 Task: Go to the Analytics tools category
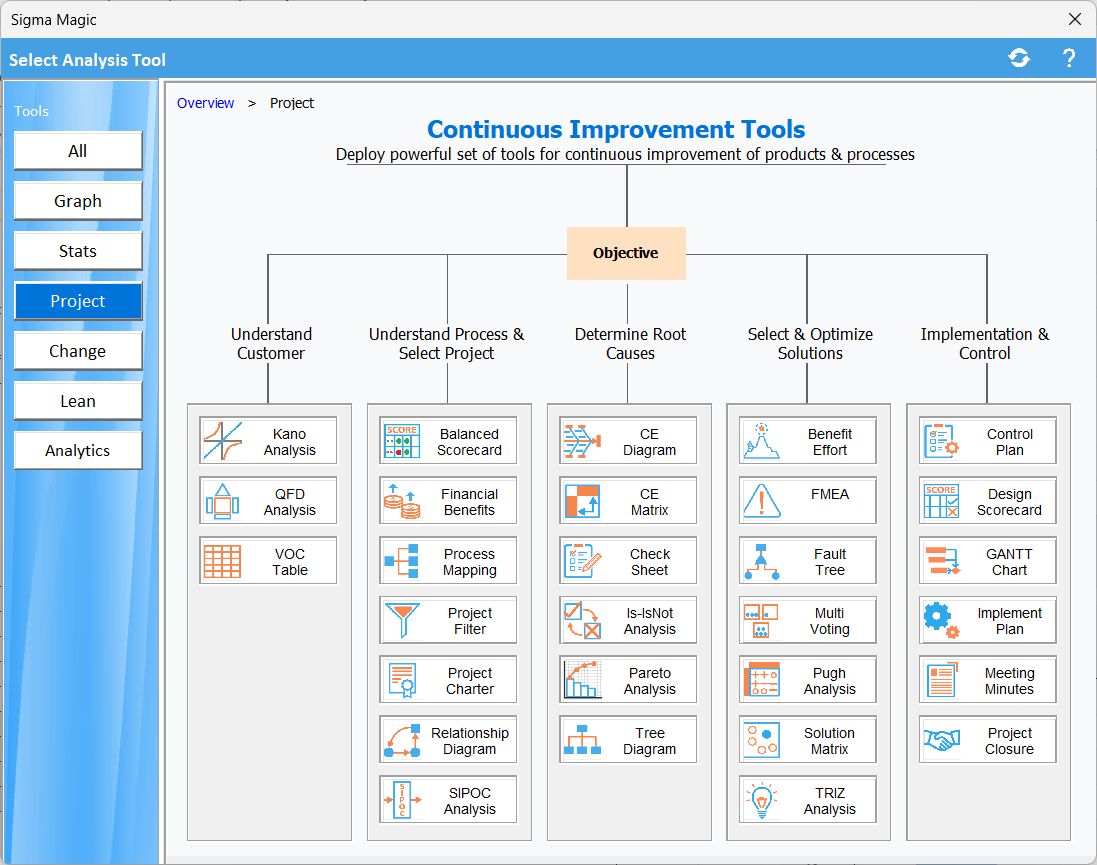tap(78, 451)
